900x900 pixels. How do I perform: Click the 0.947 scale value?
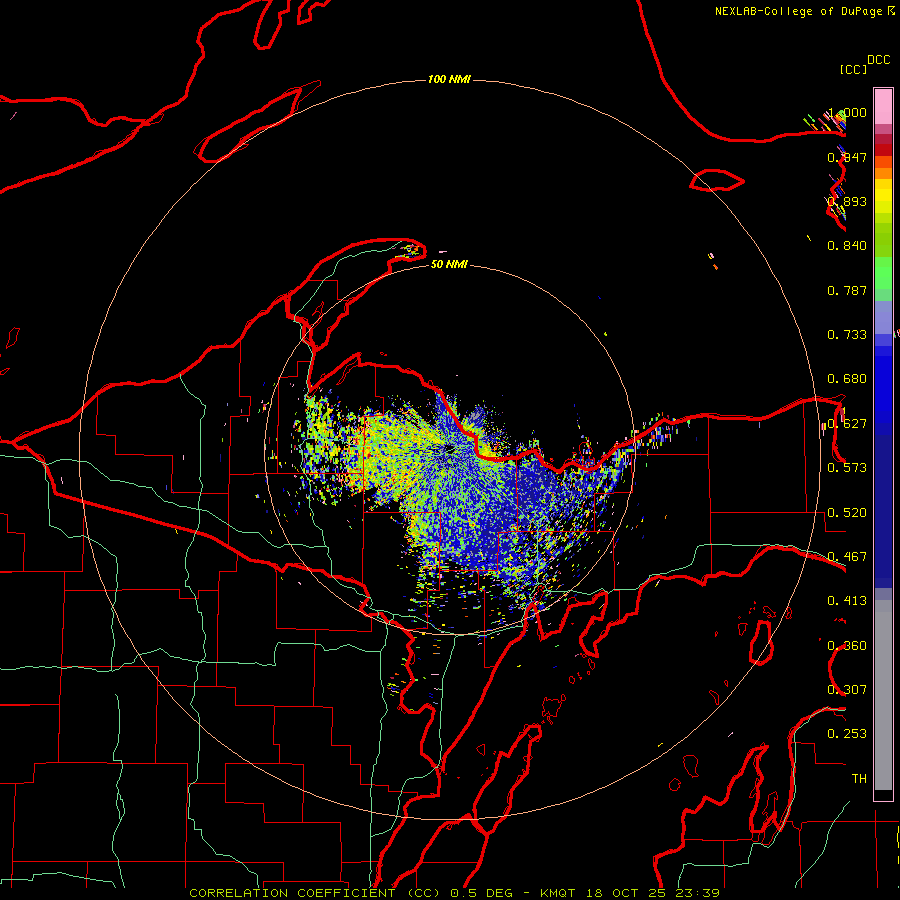tap(847, 157)
